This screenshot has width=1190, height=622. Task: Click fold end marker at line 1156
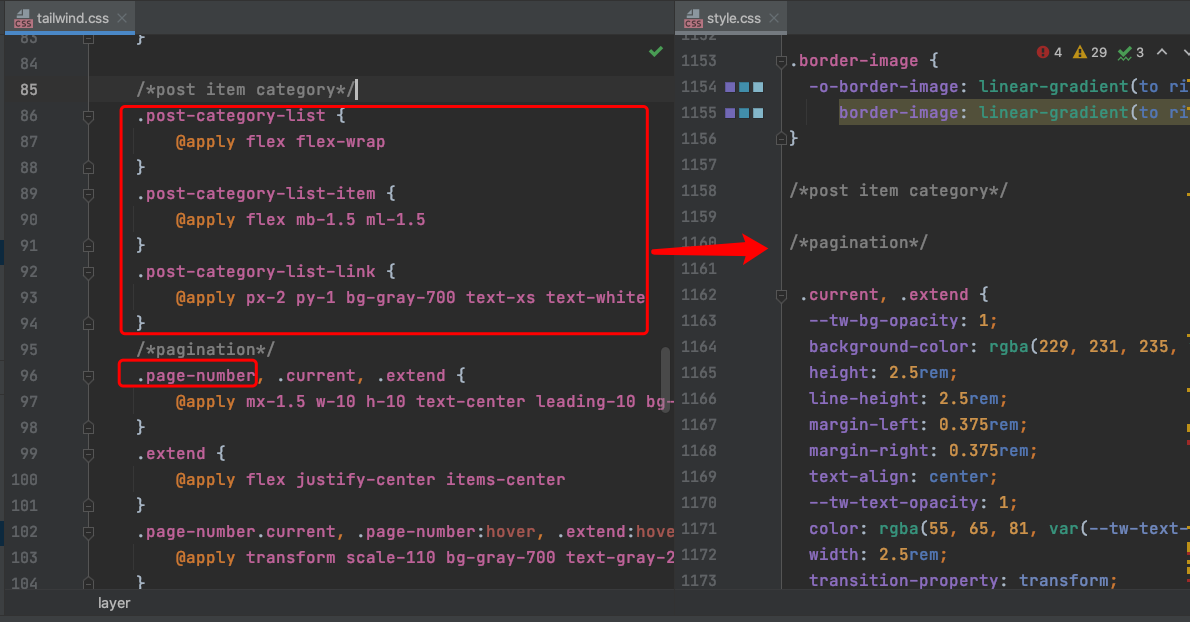pos(781,139)
